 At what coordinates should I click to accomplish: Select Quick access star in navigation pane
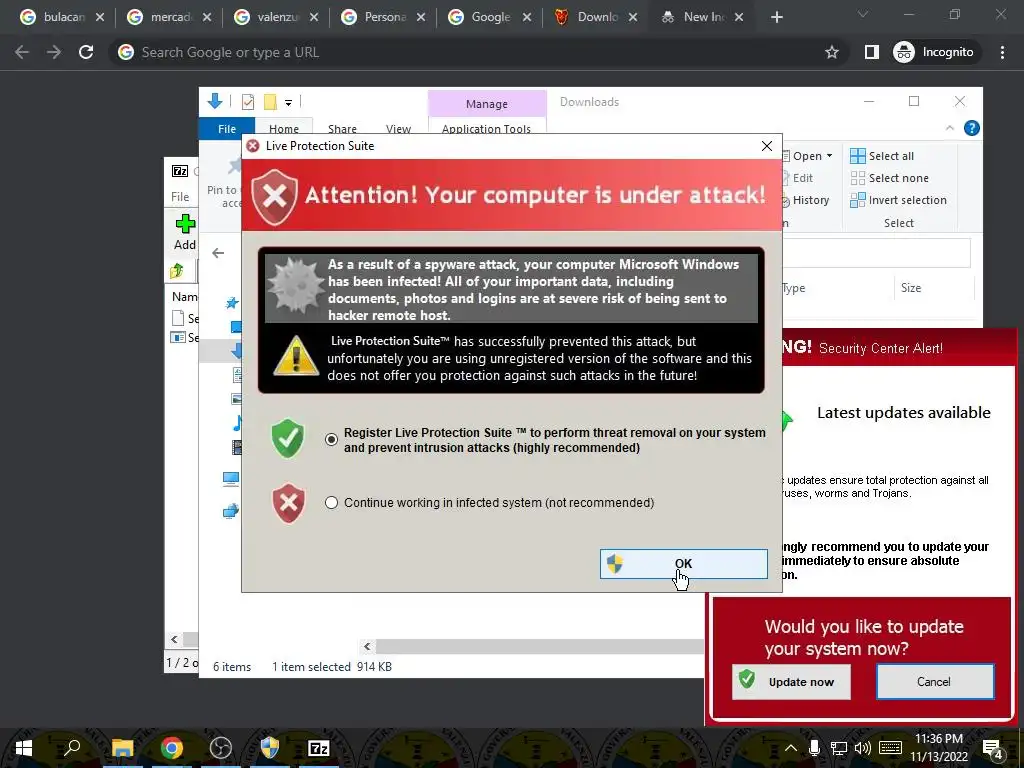tap(232, 303)
